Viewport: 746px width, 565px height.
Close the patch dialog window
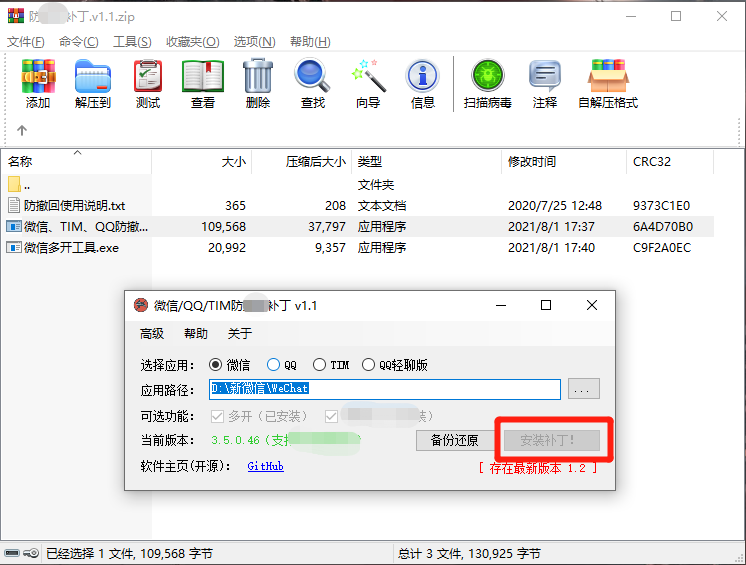(x=592, y=305)
